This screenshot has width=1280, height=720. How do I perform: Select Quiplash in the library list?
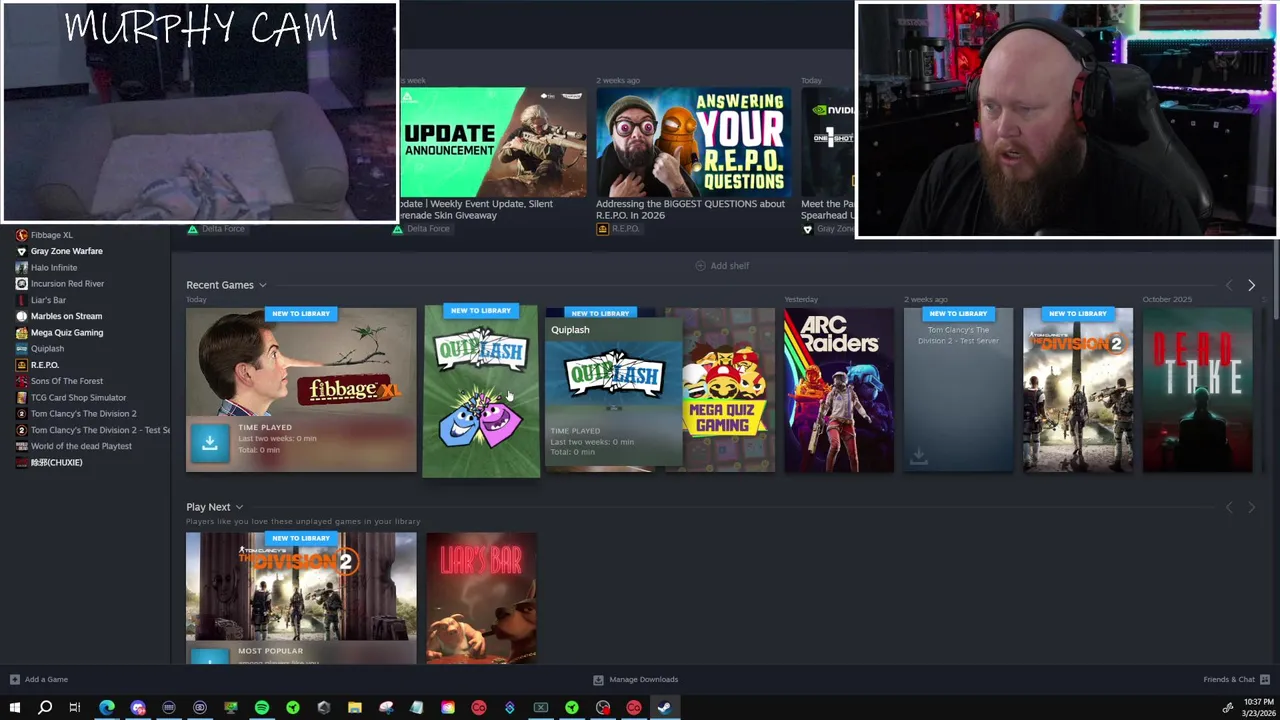[47, 349]
